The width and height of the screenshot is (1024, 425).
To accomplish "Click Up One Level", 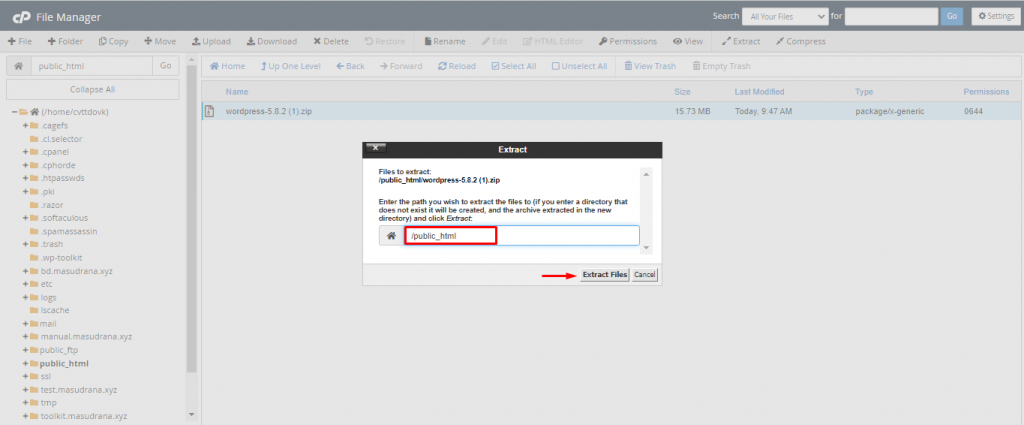I will click(291, 66).
